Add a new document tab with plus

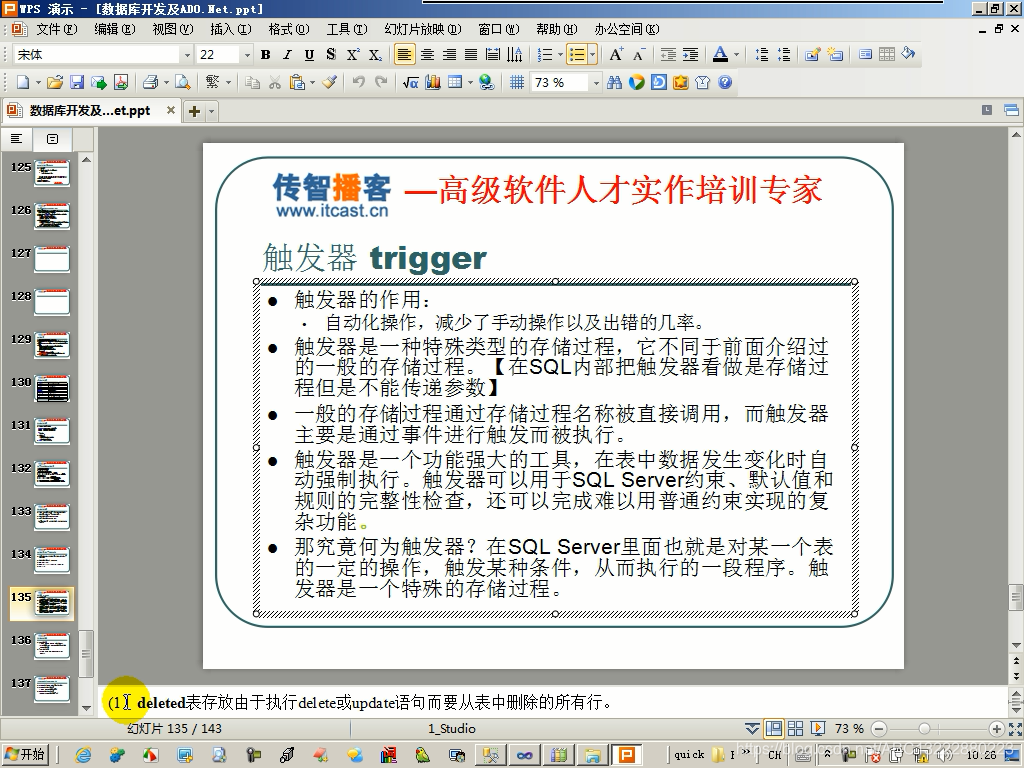194,112
